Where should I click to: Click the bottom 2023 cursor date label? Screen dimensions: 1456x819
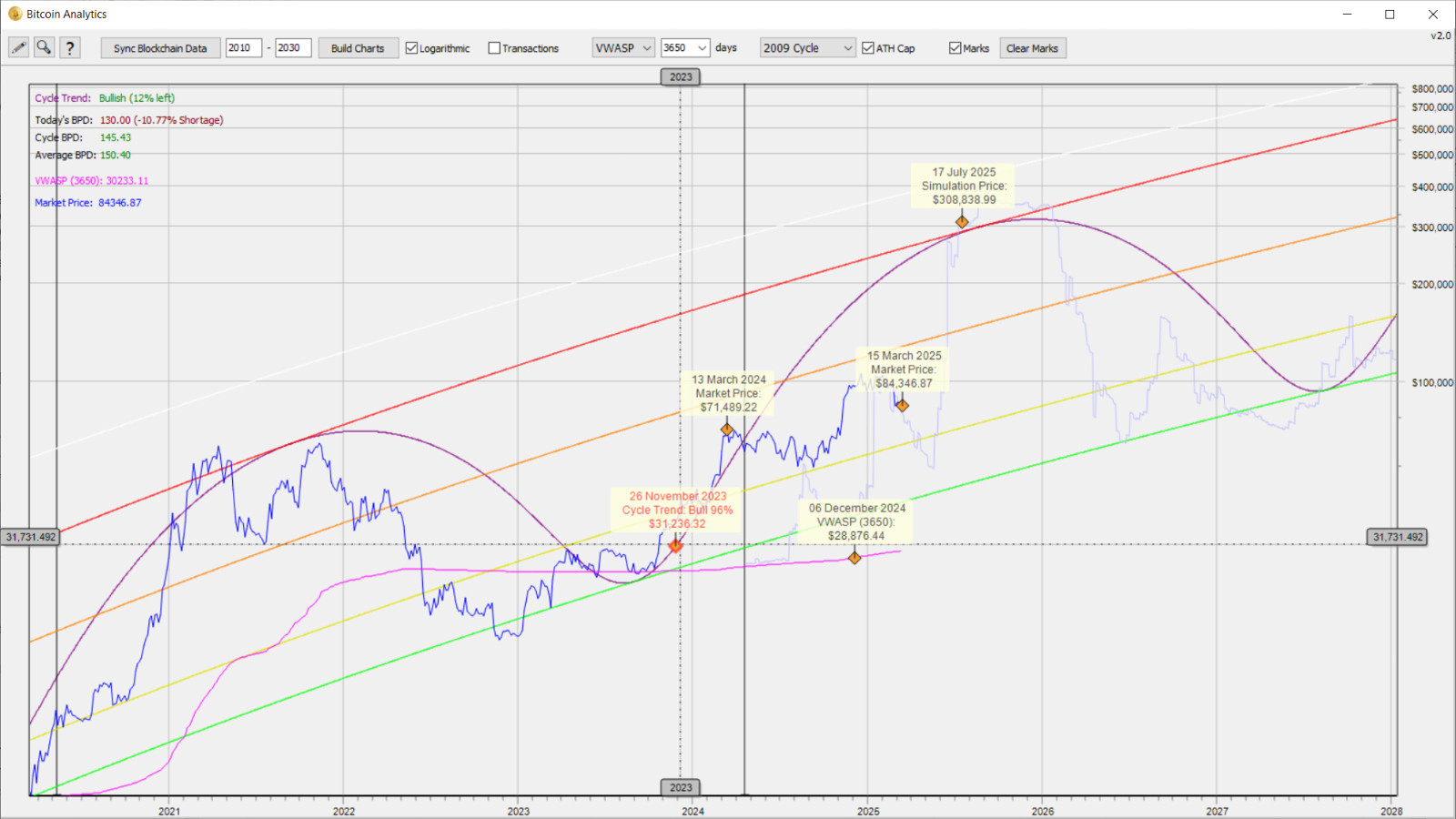[x=681, y=788]
